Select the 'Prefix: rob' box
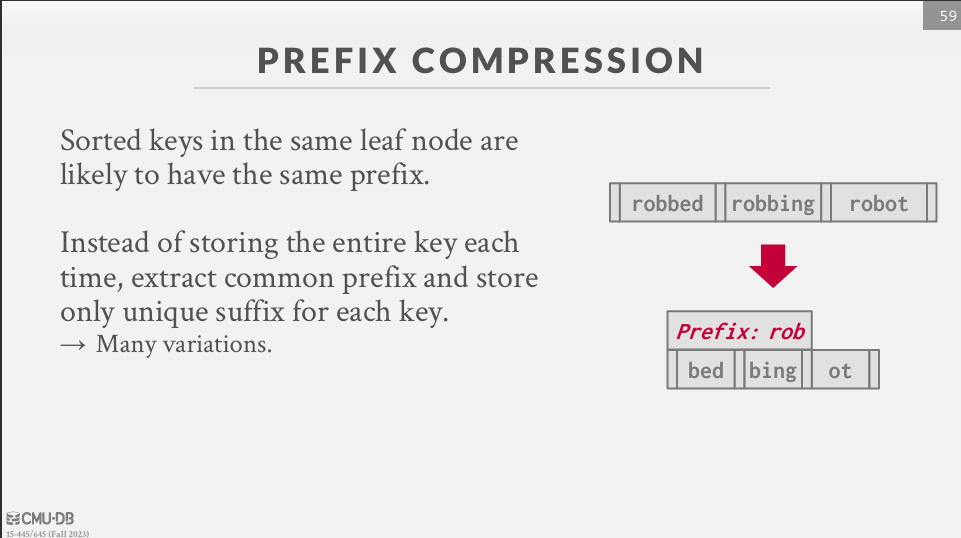The height and width of the screenshot is (538, 961). (740, 331)
